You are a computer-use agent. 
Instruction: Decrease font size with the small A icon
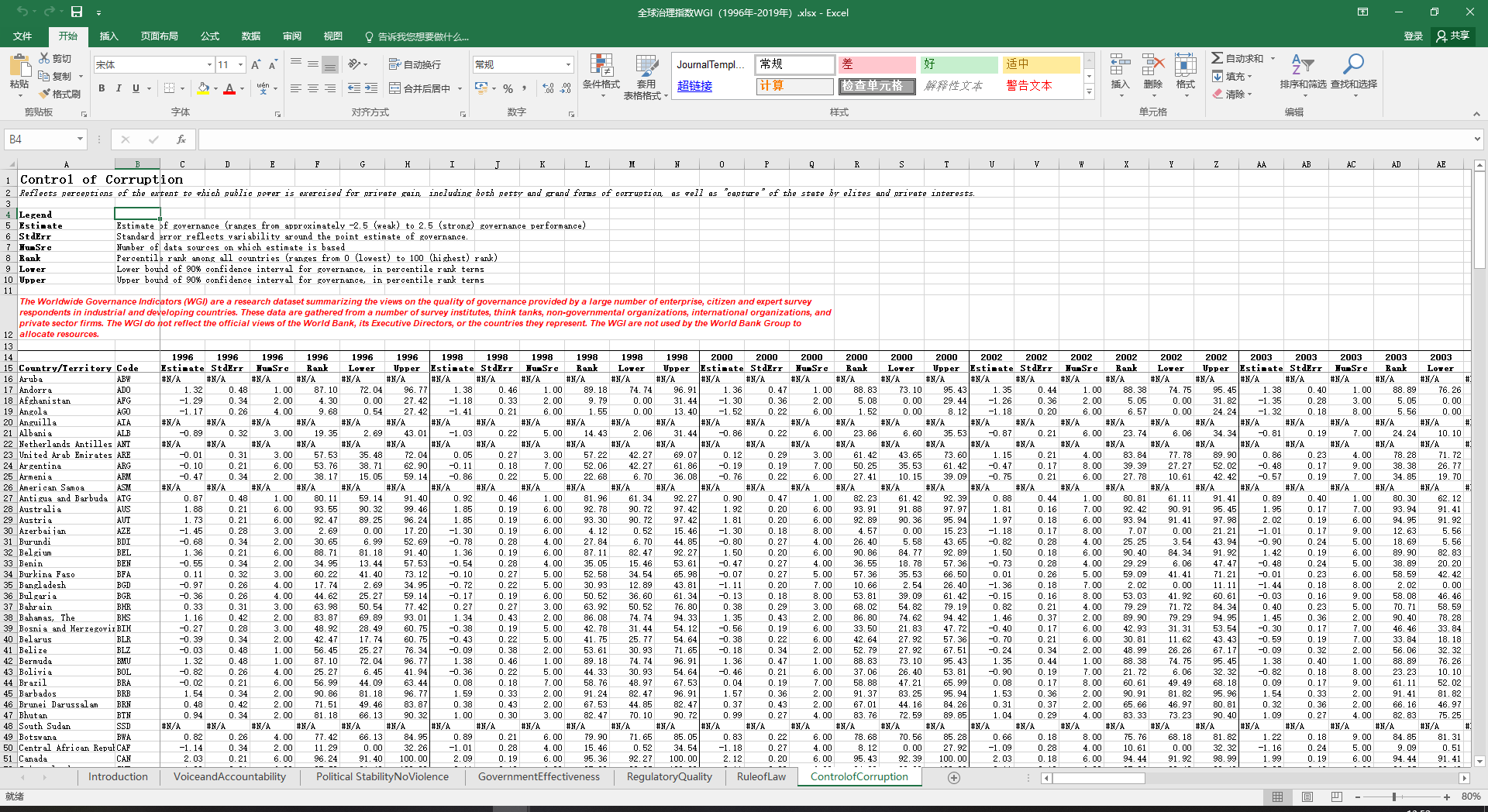coord(273,65)
